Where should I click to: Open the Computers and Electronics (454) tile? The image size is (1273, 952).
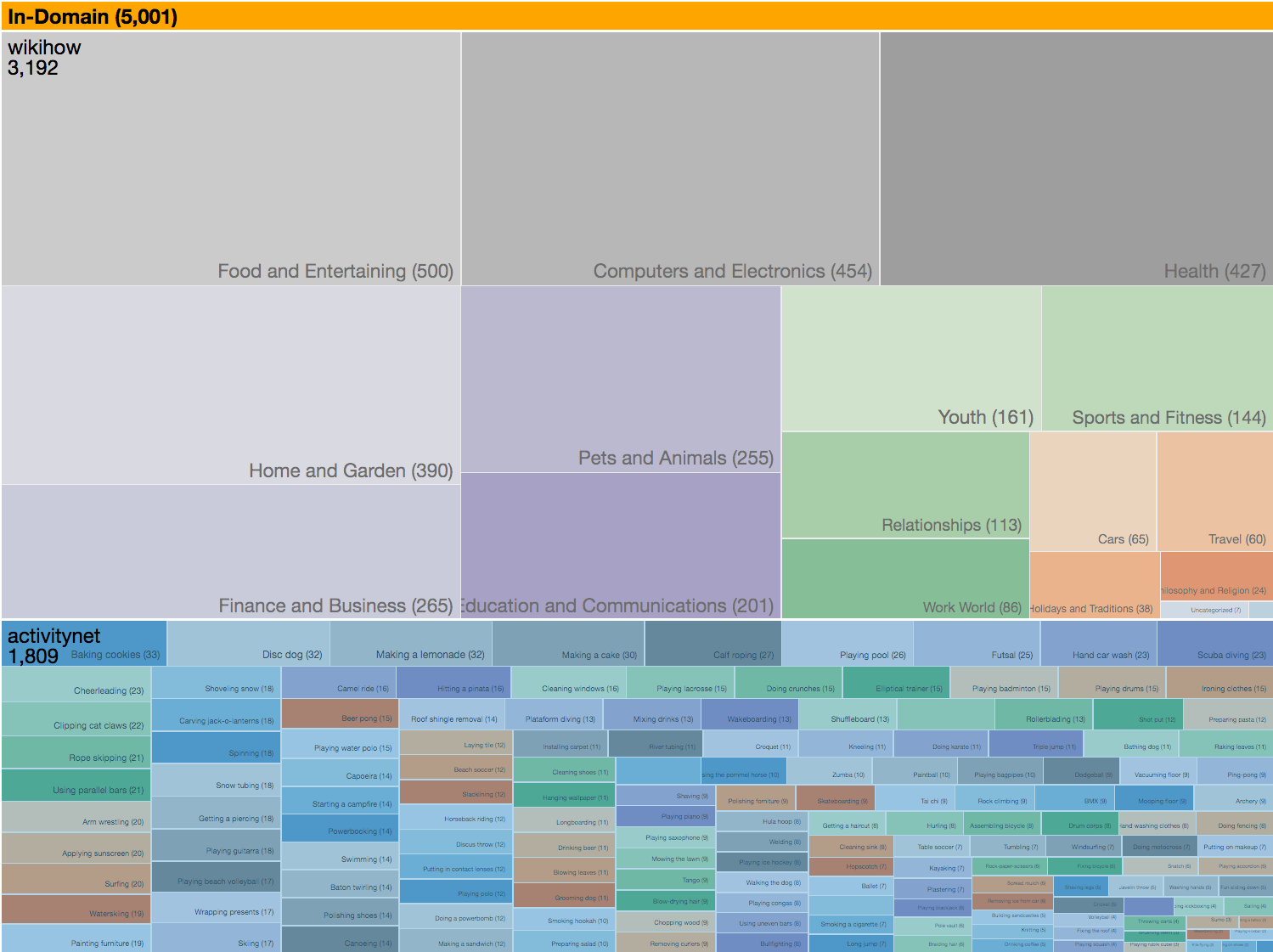click(x=670, y=159)
